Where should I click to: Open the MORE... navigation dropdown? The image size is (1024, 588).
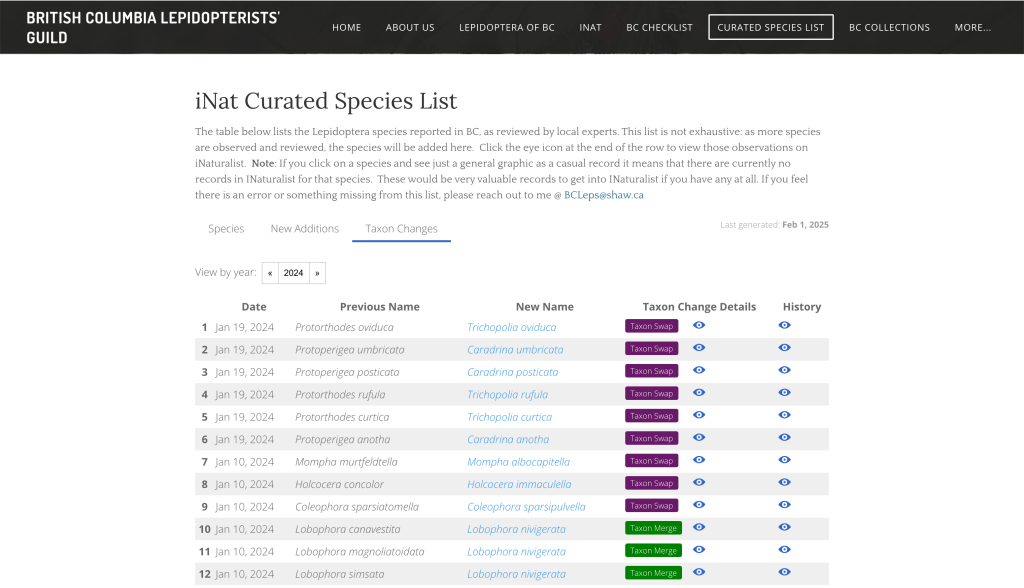tap(971, 27)
